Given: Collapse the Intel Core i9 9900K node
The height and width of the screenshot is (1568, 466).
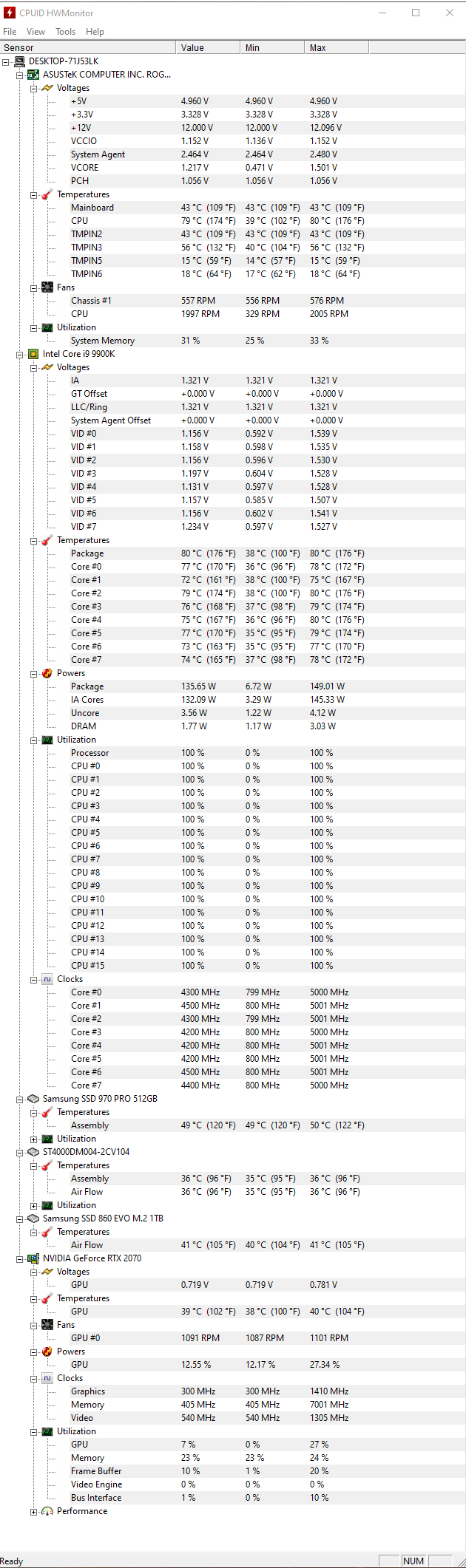Looking at the screenshot, I should point(20,354).
